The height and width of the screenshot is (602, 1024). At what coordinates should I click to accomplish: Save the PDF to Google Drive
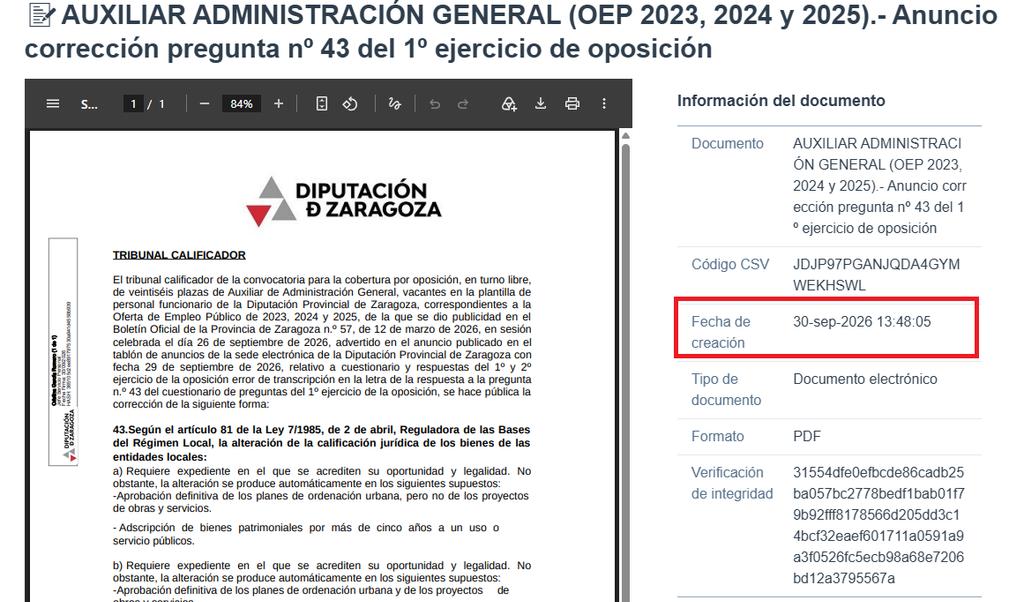coord(509,104)
